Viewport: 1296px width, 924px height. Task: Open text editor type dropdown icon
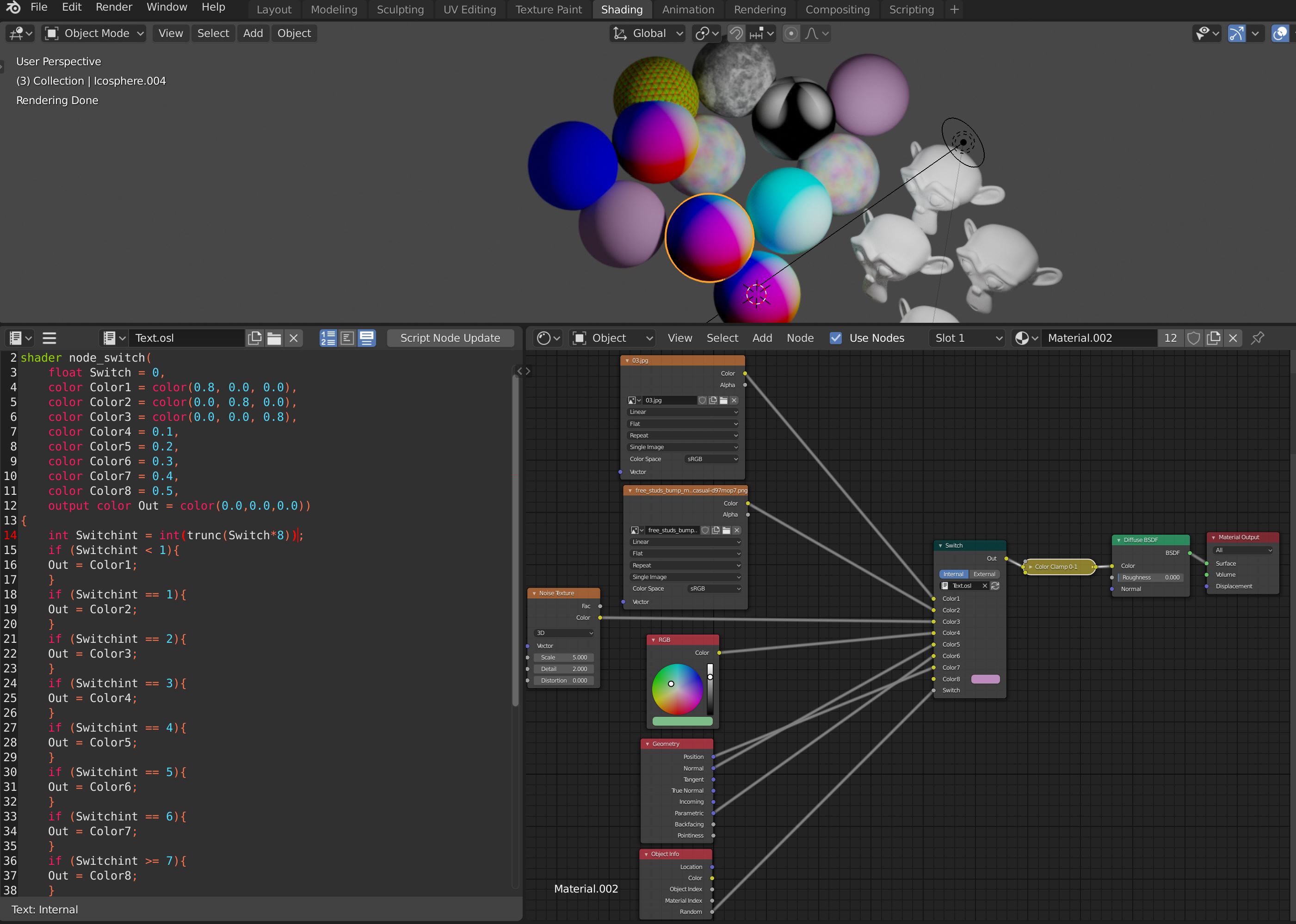tap(20, 338)
